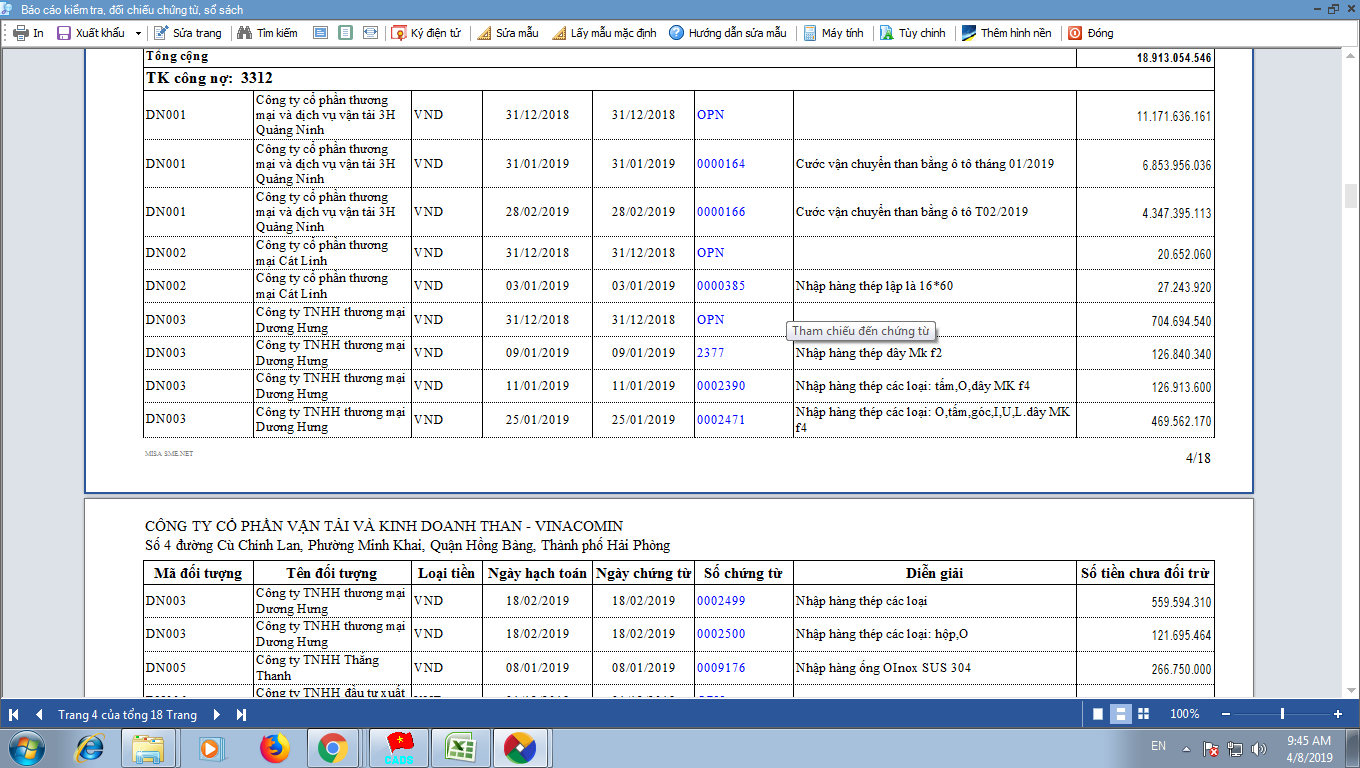Switch to multiple pages view mode
This screenshot has height=768, width=1360.
(1145, 714)
